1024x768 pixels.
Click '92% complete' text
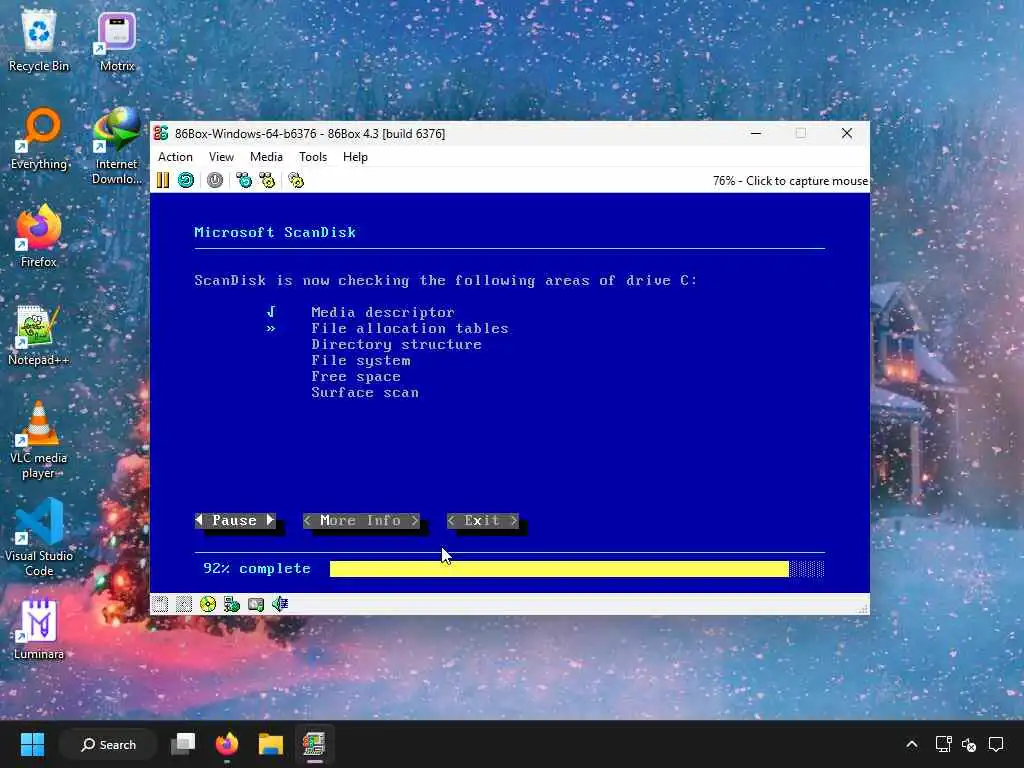point(257,569)
